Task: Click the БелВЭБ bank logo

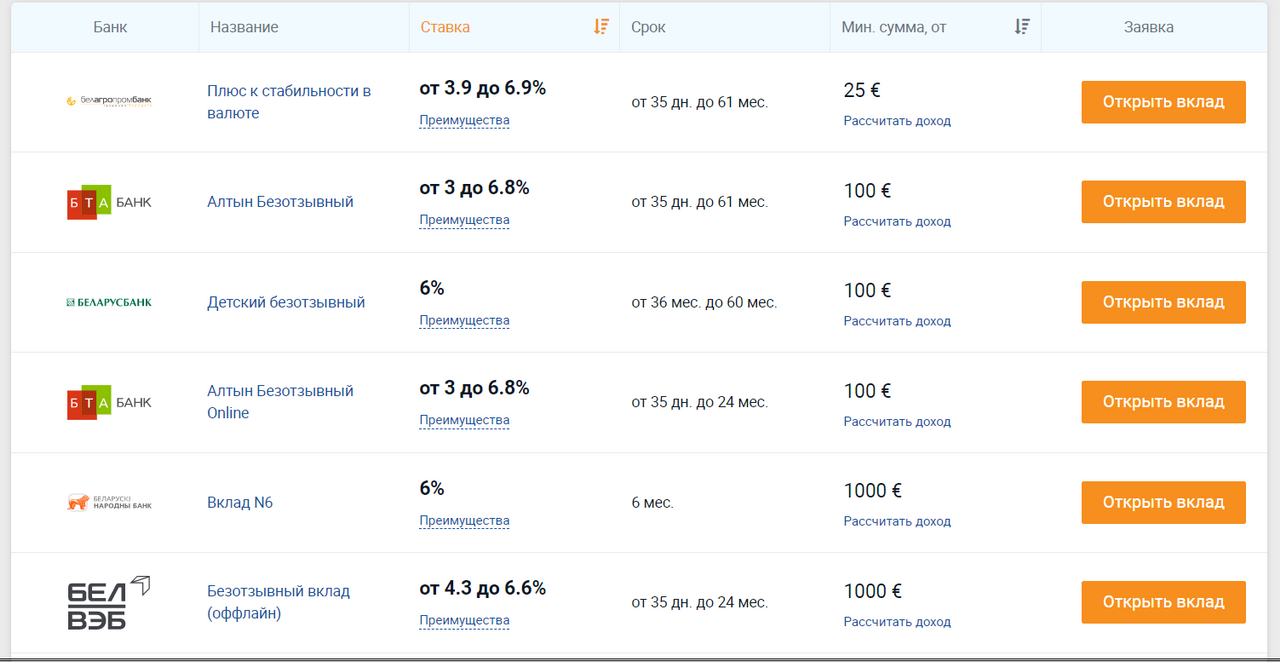Action: tap(109, 602)
